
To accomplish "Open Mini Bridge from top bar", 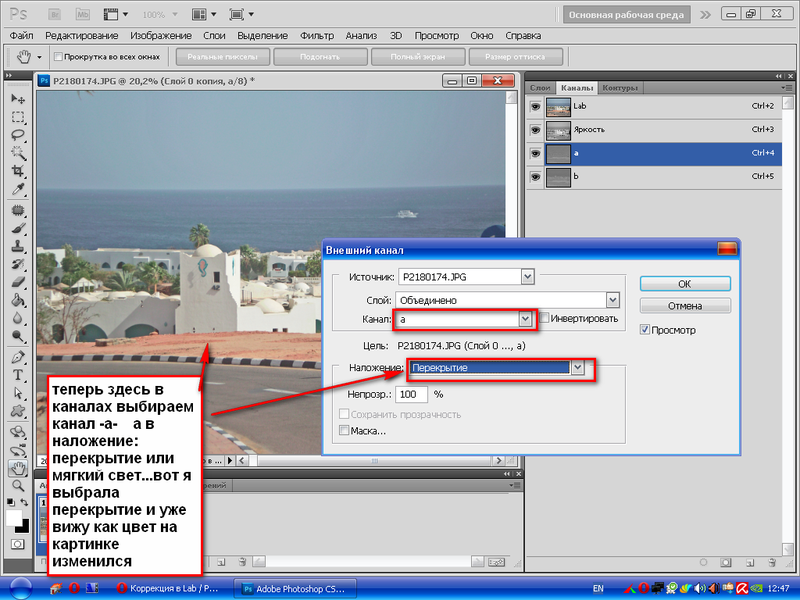I will (x=82, y=14).
